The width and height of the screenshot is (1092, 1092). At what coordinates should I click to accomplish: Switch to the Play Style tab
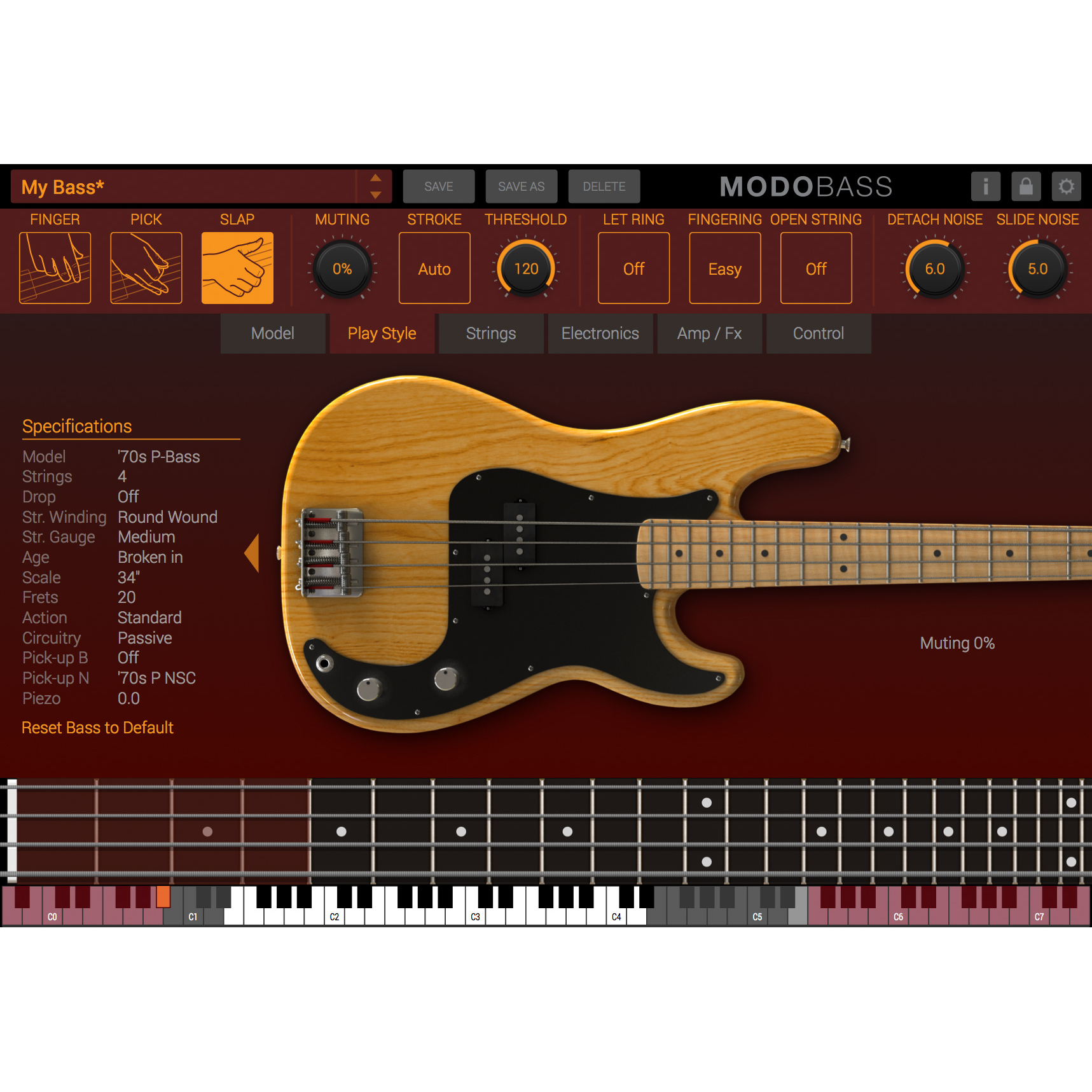tap(382, 333)
